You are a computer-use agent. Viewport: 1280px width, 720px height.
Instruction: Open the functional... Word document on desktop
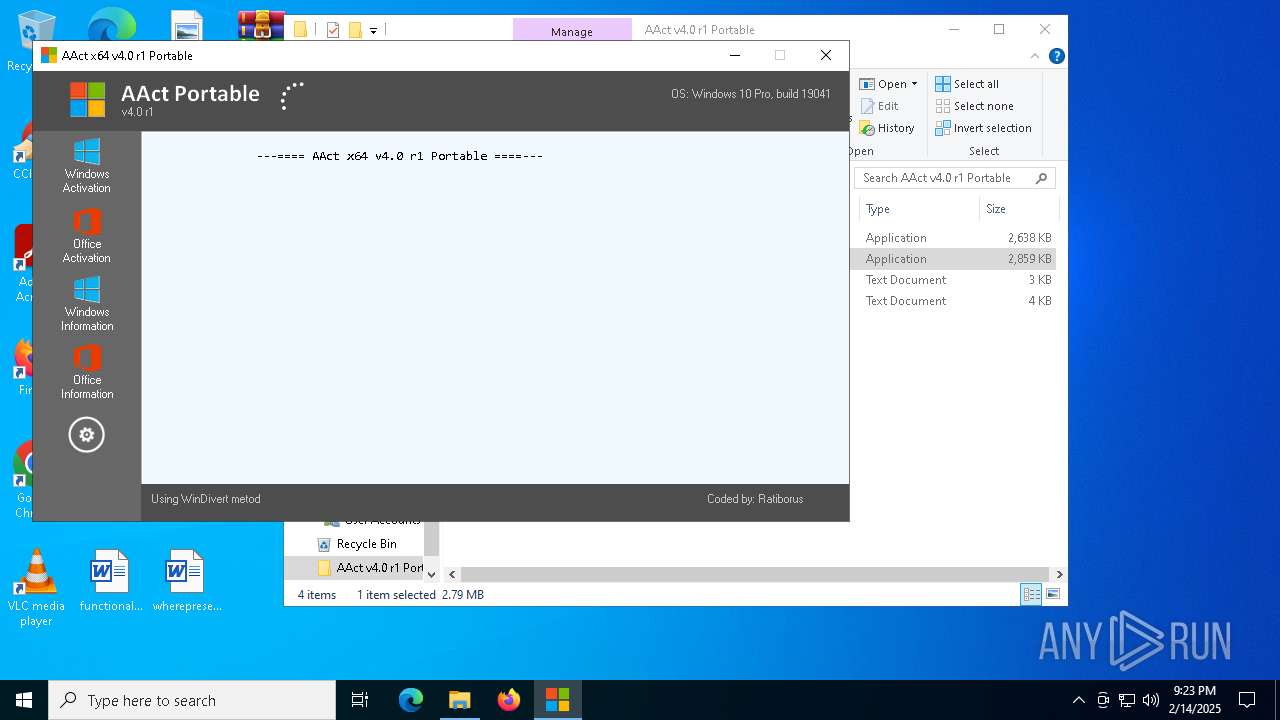point(111,580)
